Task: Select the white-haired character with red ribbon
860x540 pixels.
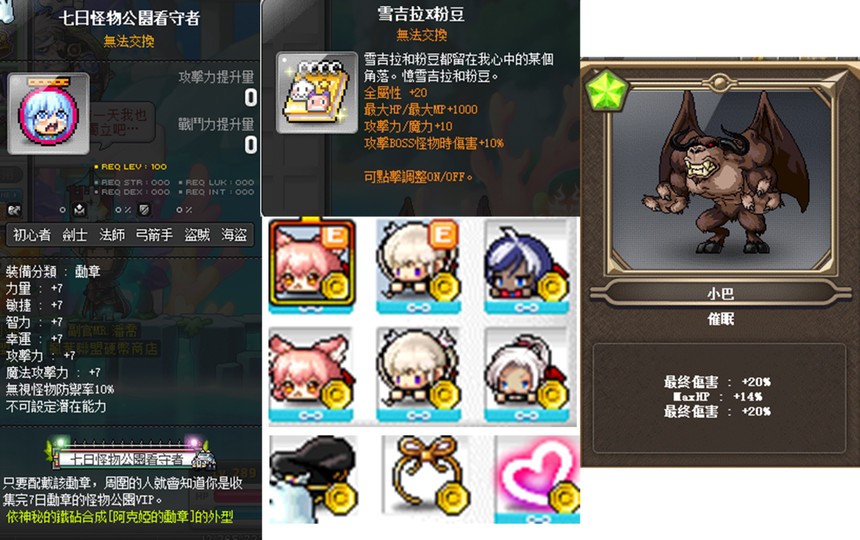Action: click(x=527, y=375)
